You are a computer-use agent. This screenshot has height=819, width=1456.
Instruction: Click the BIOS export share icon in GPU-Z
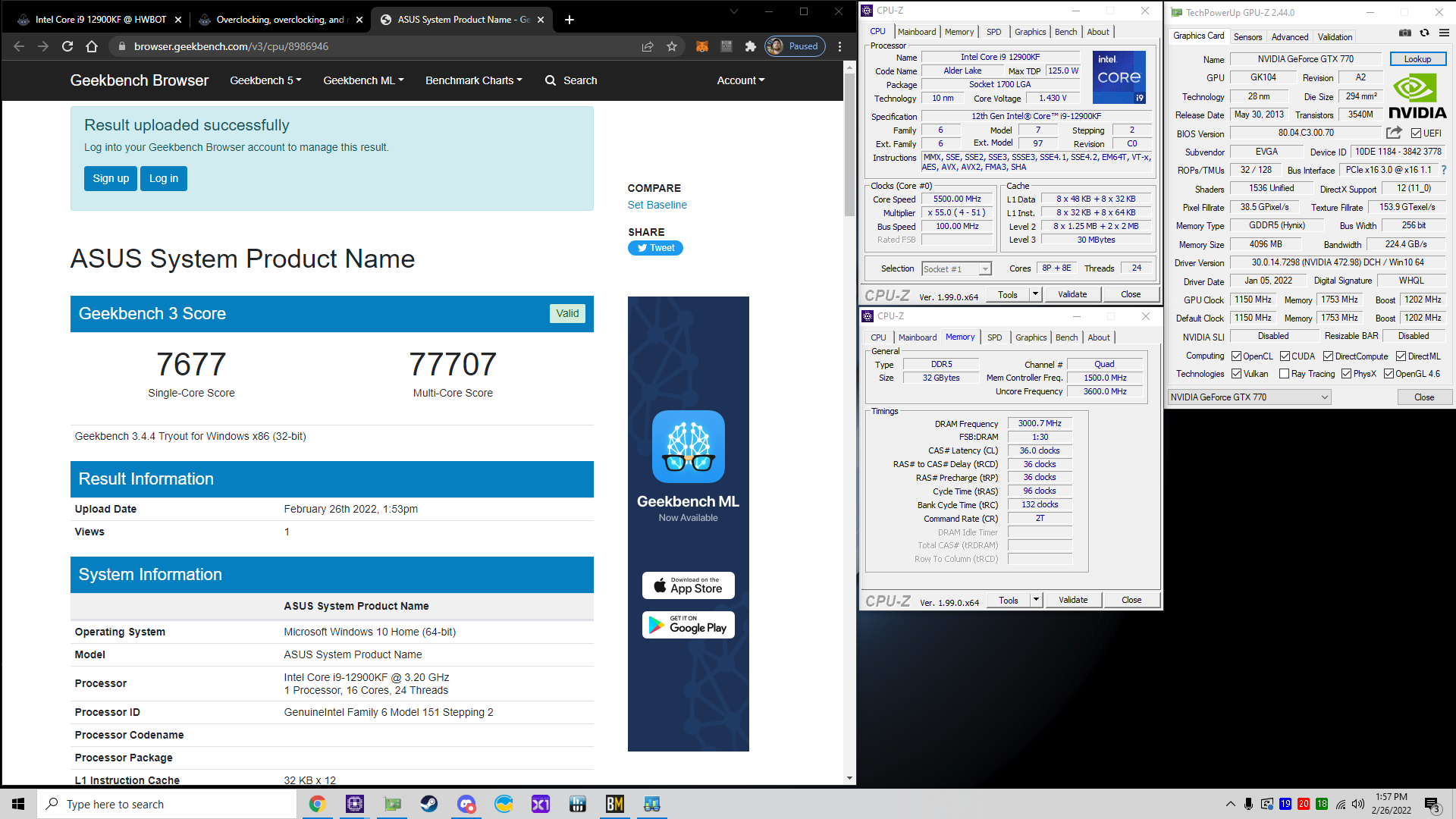tap(1394, 133)
